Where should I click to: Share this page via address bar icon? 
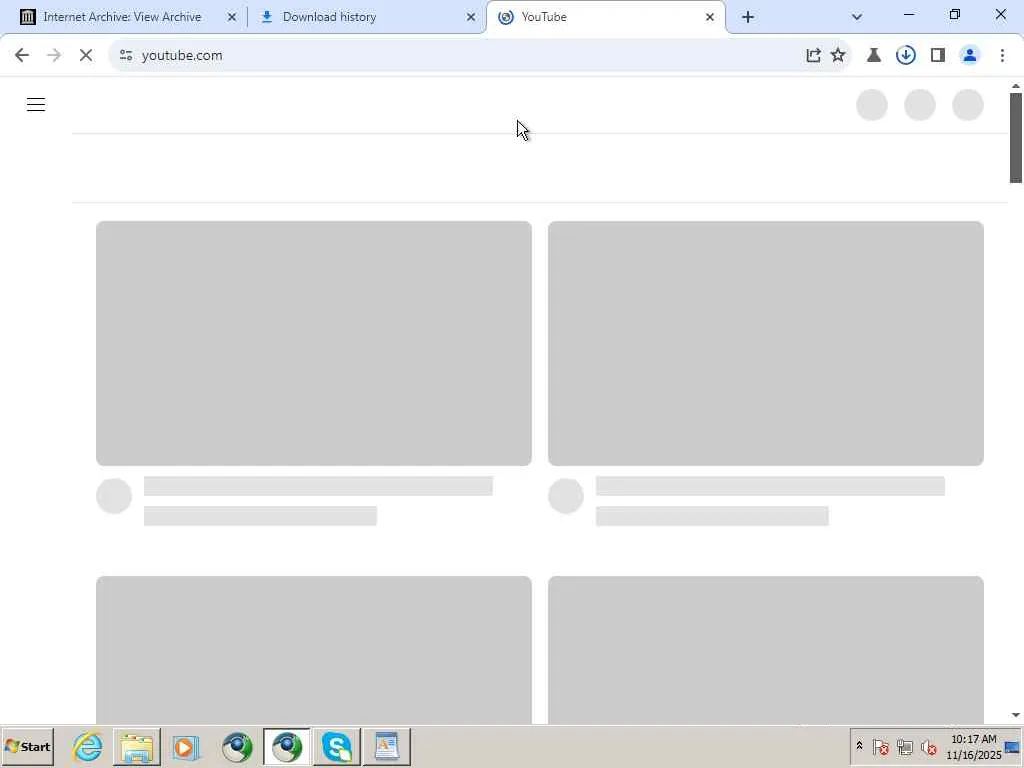[813, 56]
